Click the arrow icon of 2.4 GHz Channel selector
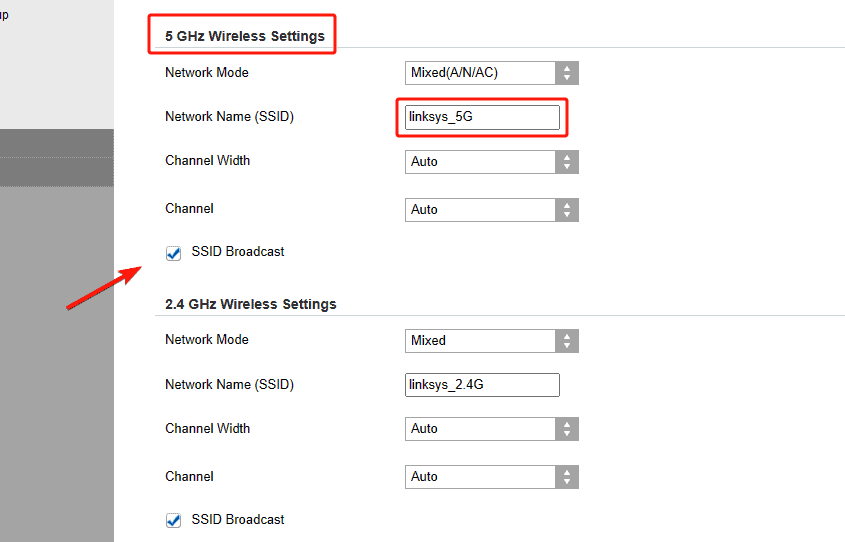Screen dimensions: 845x542 566,477
